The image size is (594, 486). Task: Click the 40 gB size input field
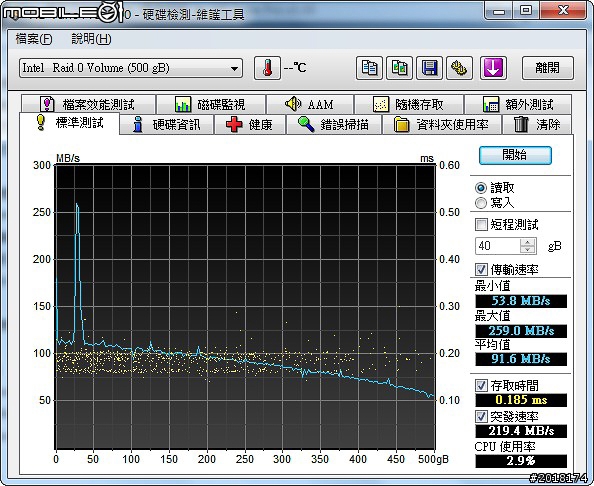498,246
